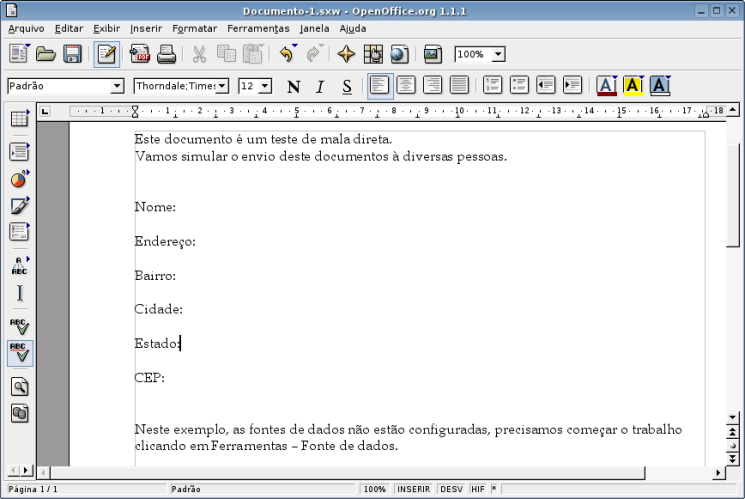745x499 pixels.
Task: Save the document with floppy icon
Action: pyautogui.click(x=72, y=54)
